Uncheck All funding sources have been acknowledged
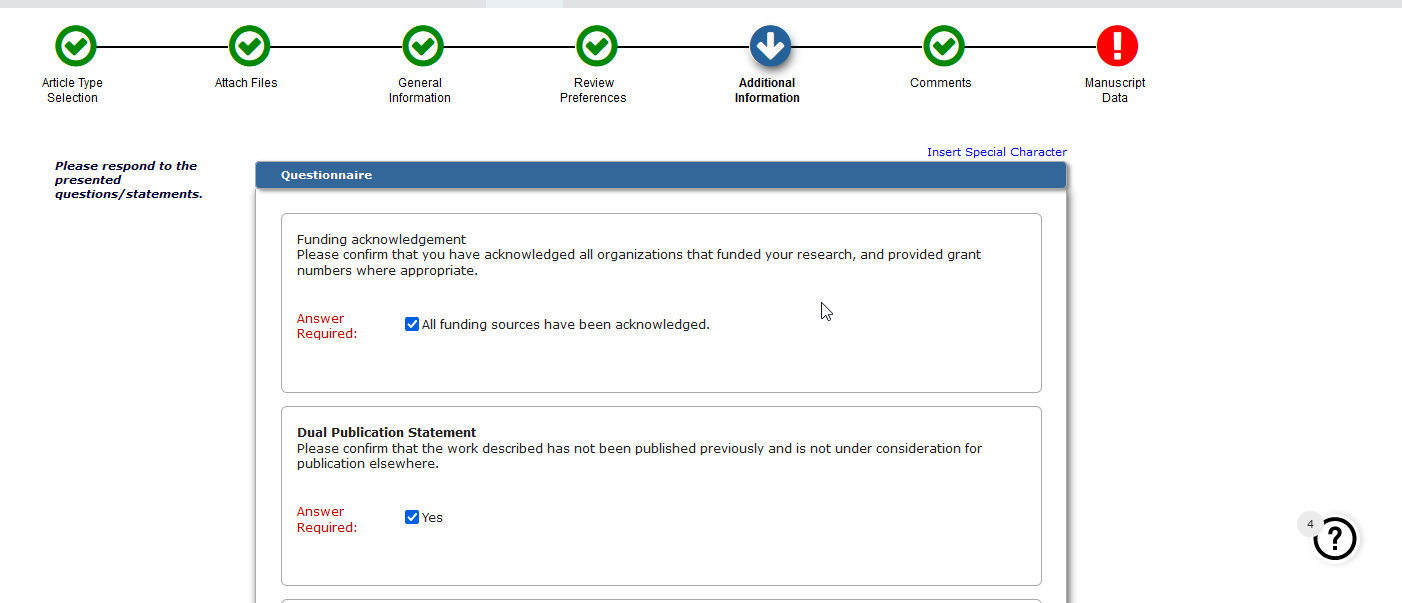1402x603 pixels. point(412,324)
